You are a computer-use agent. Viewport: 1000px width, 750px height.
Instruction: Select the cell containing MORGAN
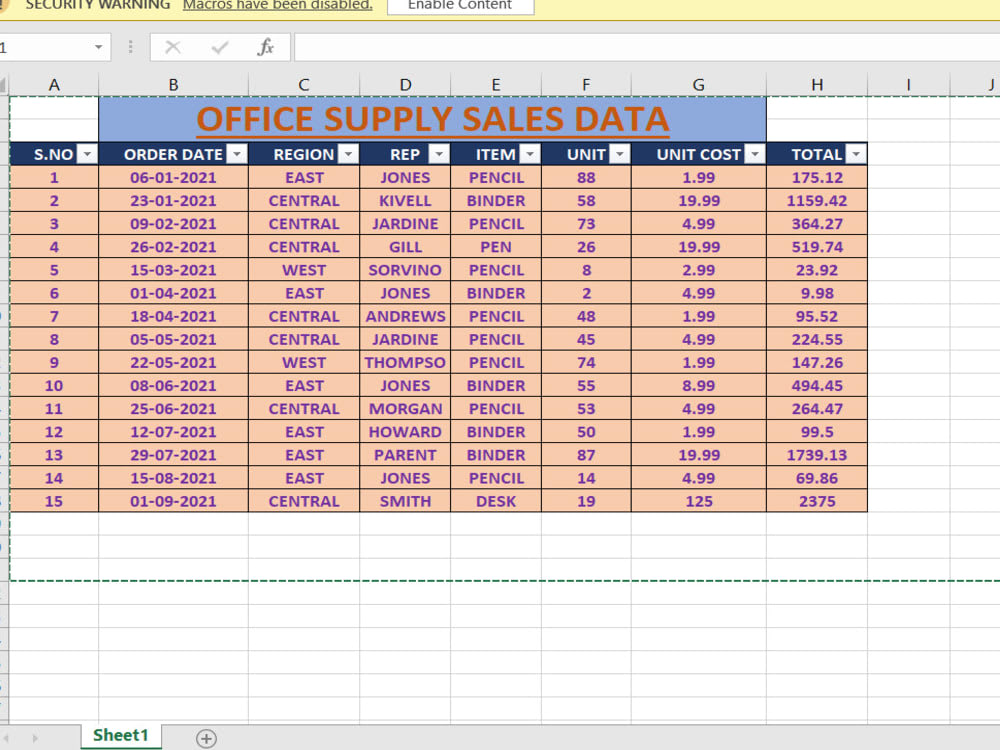[x=405, y=409]
